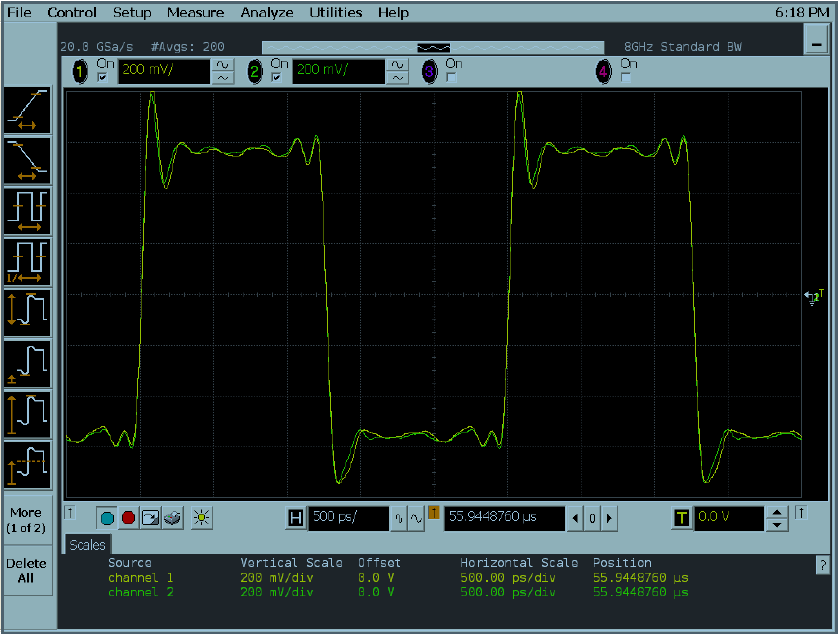839x634 pixels.
Task: Click the 500 ps/ horizontal scale field
Action: coord(348,518)
